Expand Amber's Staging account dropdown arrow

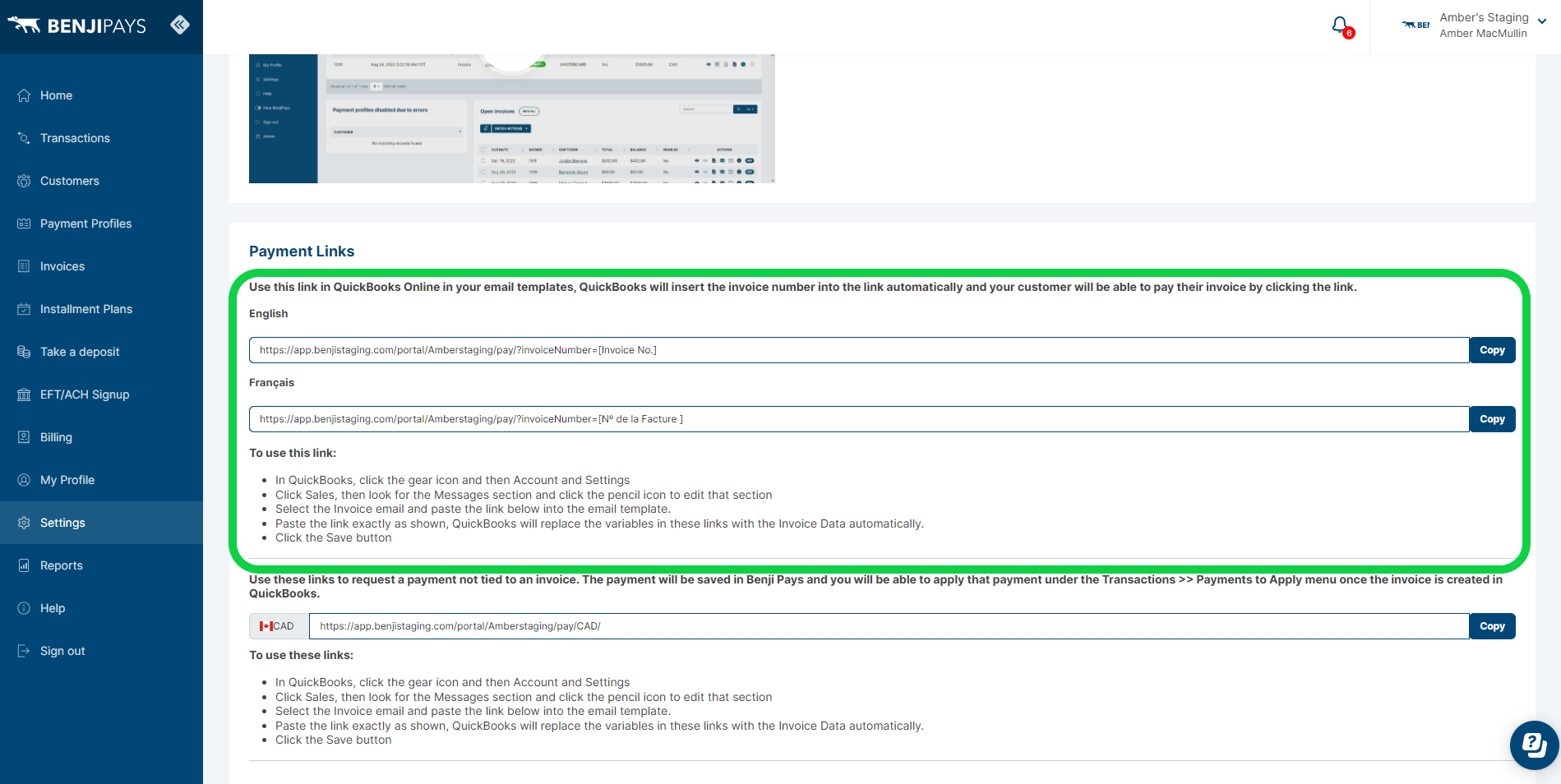coord(1542,22)
